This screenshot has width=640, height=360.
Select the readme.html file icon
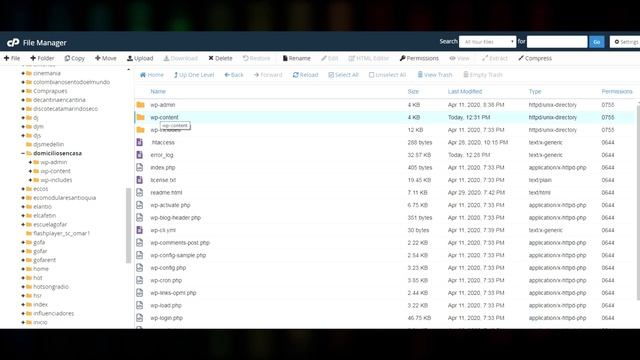(x=140, y=193)
